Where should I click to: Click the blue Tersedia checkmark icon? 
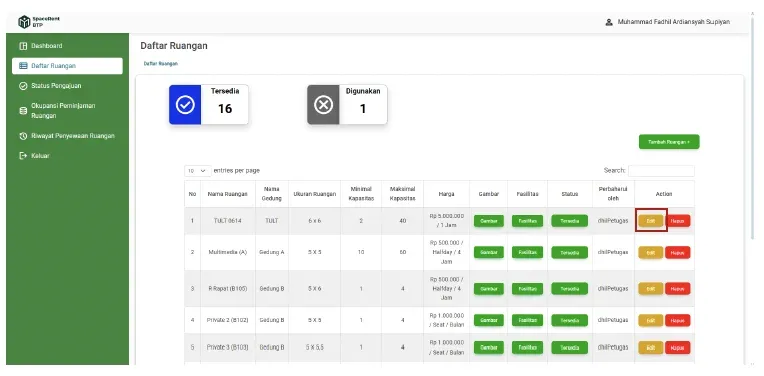185,105
